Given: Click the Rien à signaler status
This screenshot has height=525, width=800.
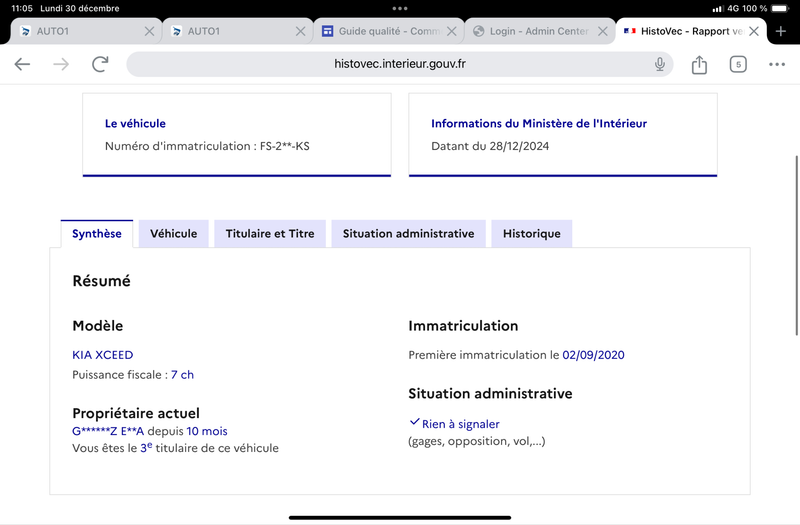Looking at the screenshot, I should (460, 424).
